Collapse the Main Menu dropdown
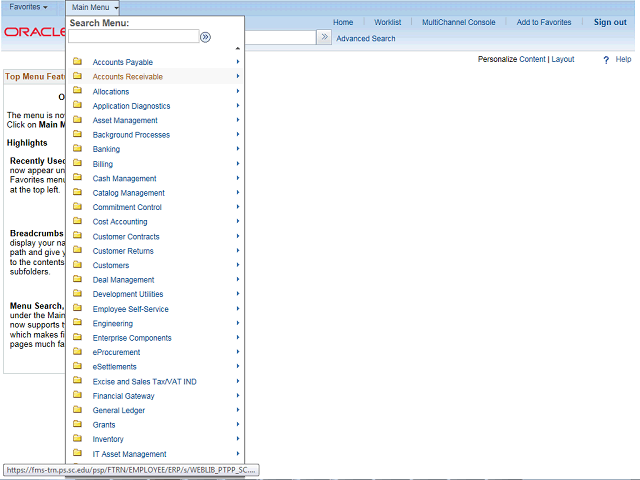Screen dimensions: 640x480 [x=93, y=7]
